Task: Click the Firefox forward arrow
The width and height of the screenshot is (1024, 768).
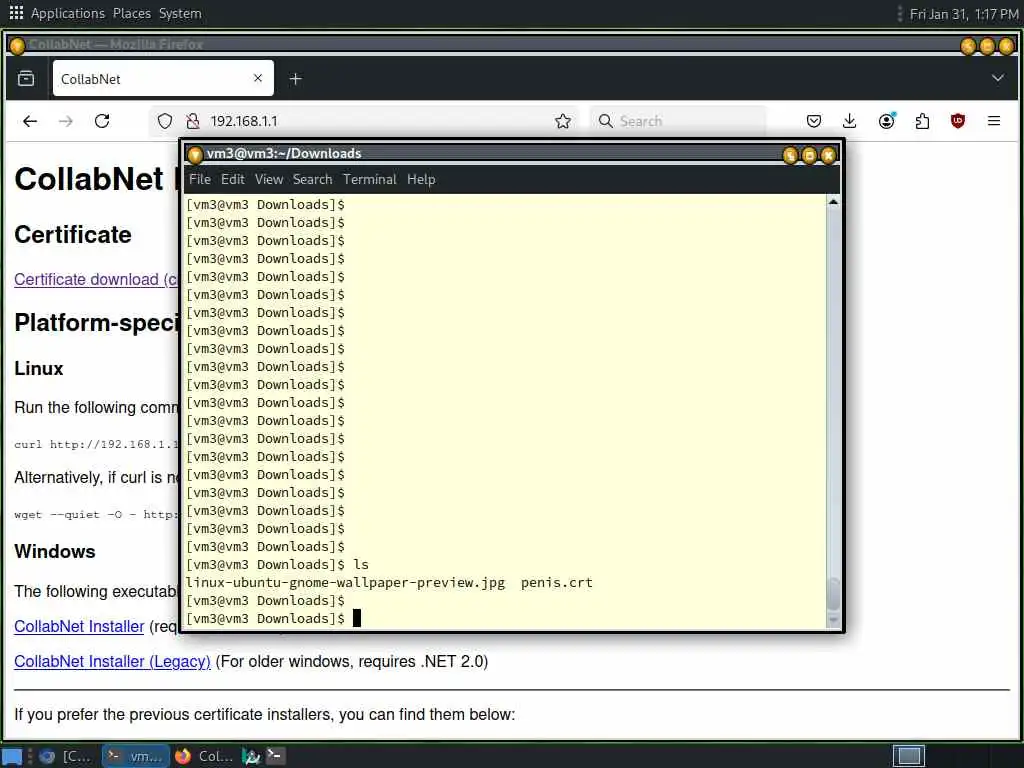Action: coord(65,121)
